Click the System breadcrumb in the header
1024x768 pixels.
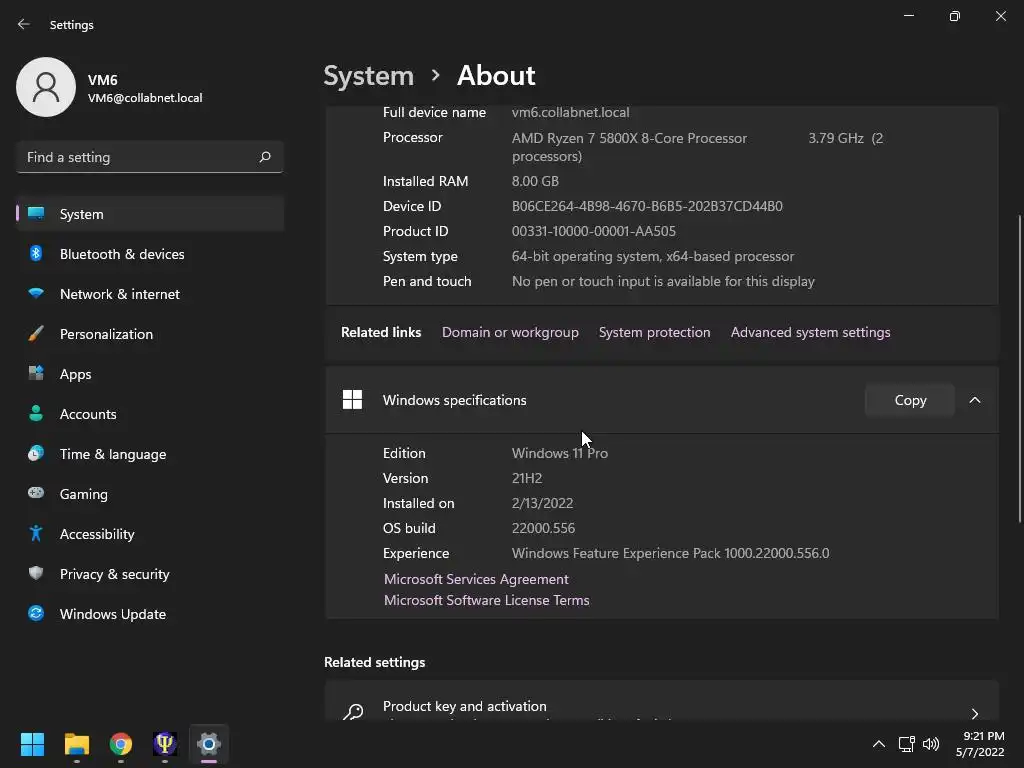[x=369, y=76]
